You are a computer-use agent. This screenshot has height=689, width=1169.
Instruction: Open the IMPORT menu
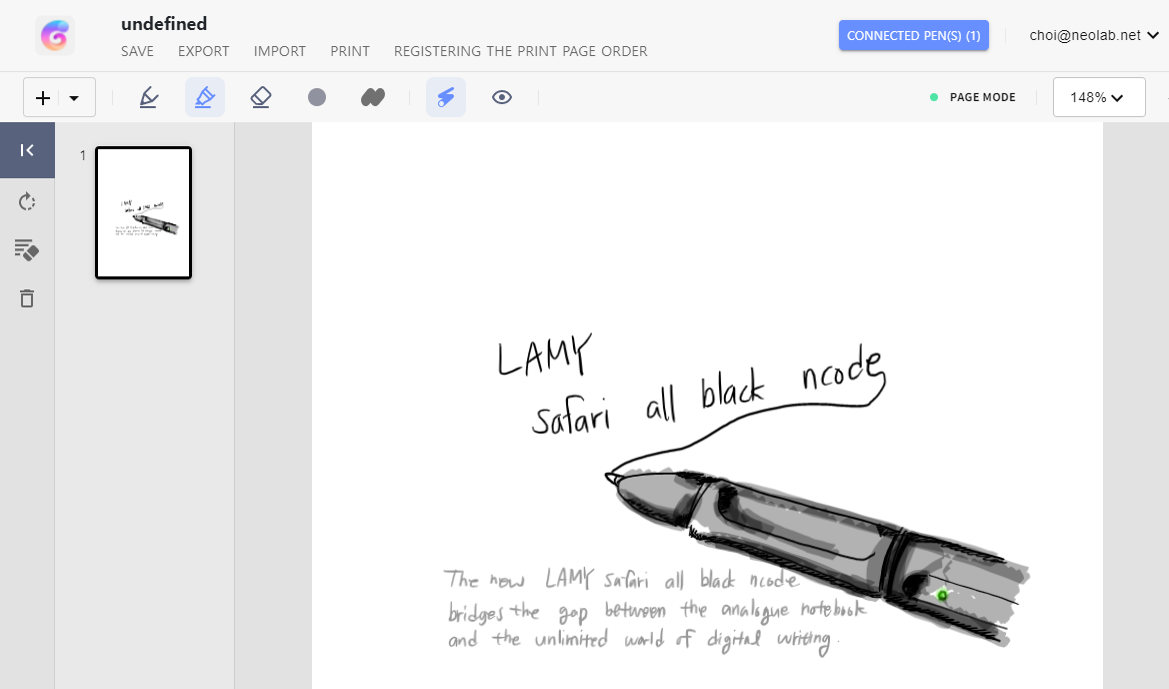point(280,51)
